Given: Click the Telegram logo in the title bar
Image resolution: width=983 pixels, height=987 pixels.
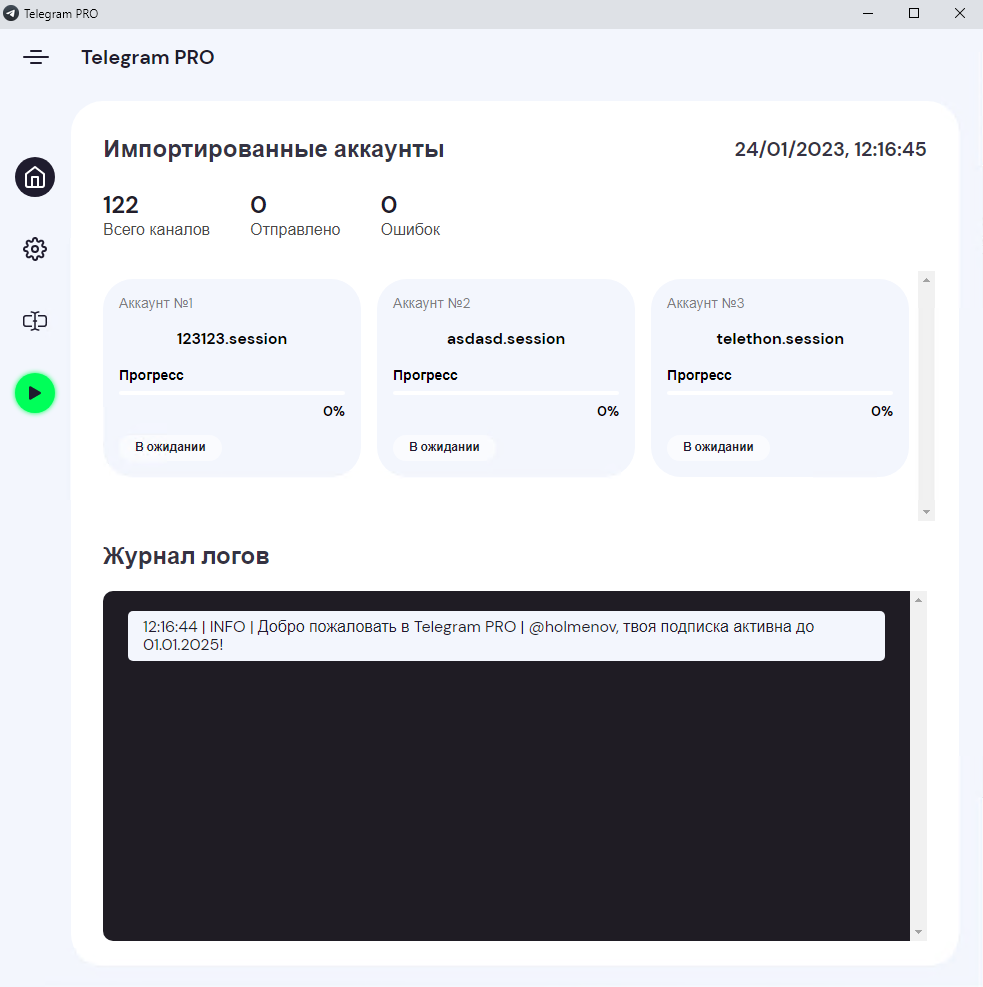Looking at the screenshot, I should (x=10, y=13).
